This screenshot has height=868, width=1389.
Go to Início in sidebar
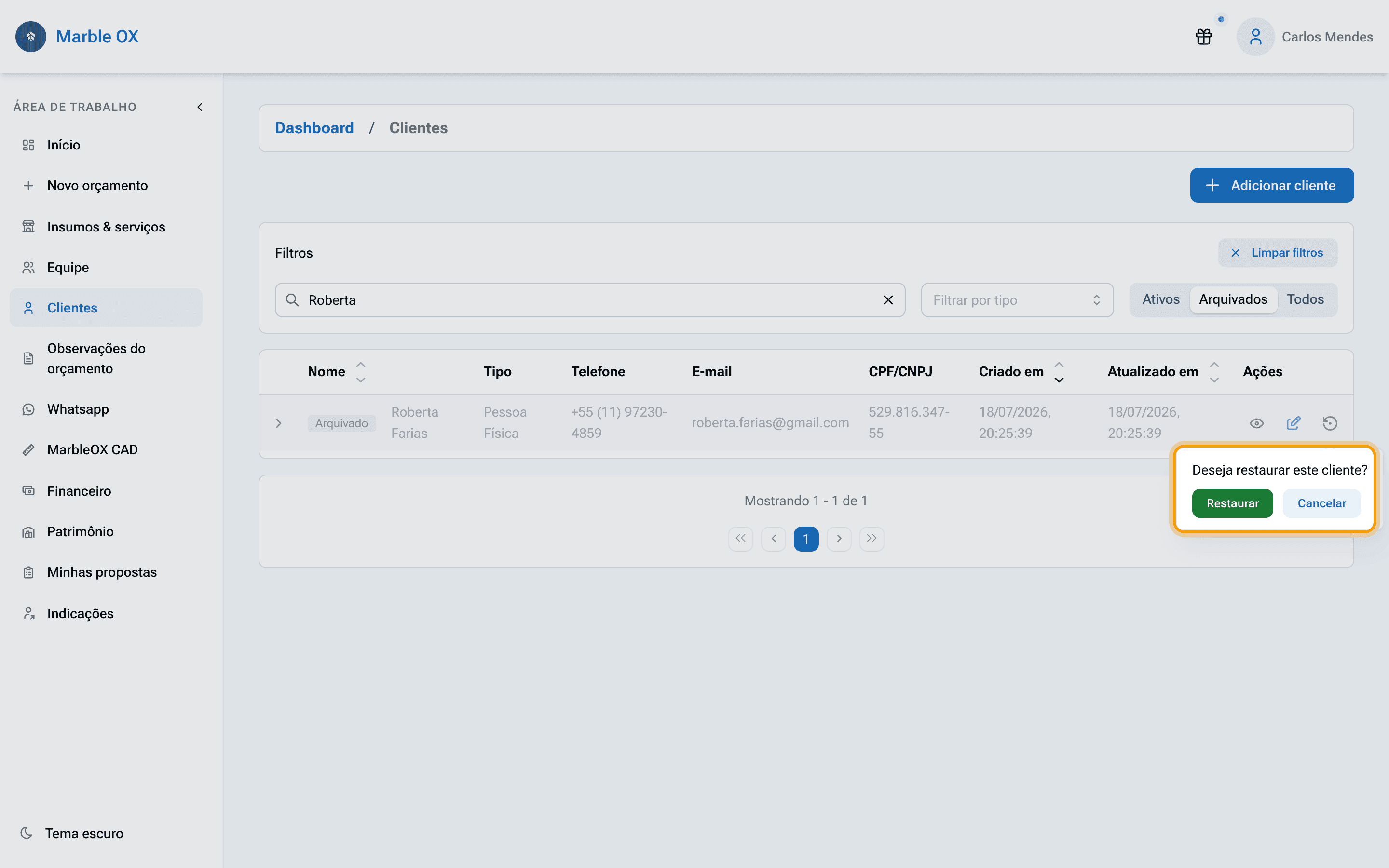[106, 145]
